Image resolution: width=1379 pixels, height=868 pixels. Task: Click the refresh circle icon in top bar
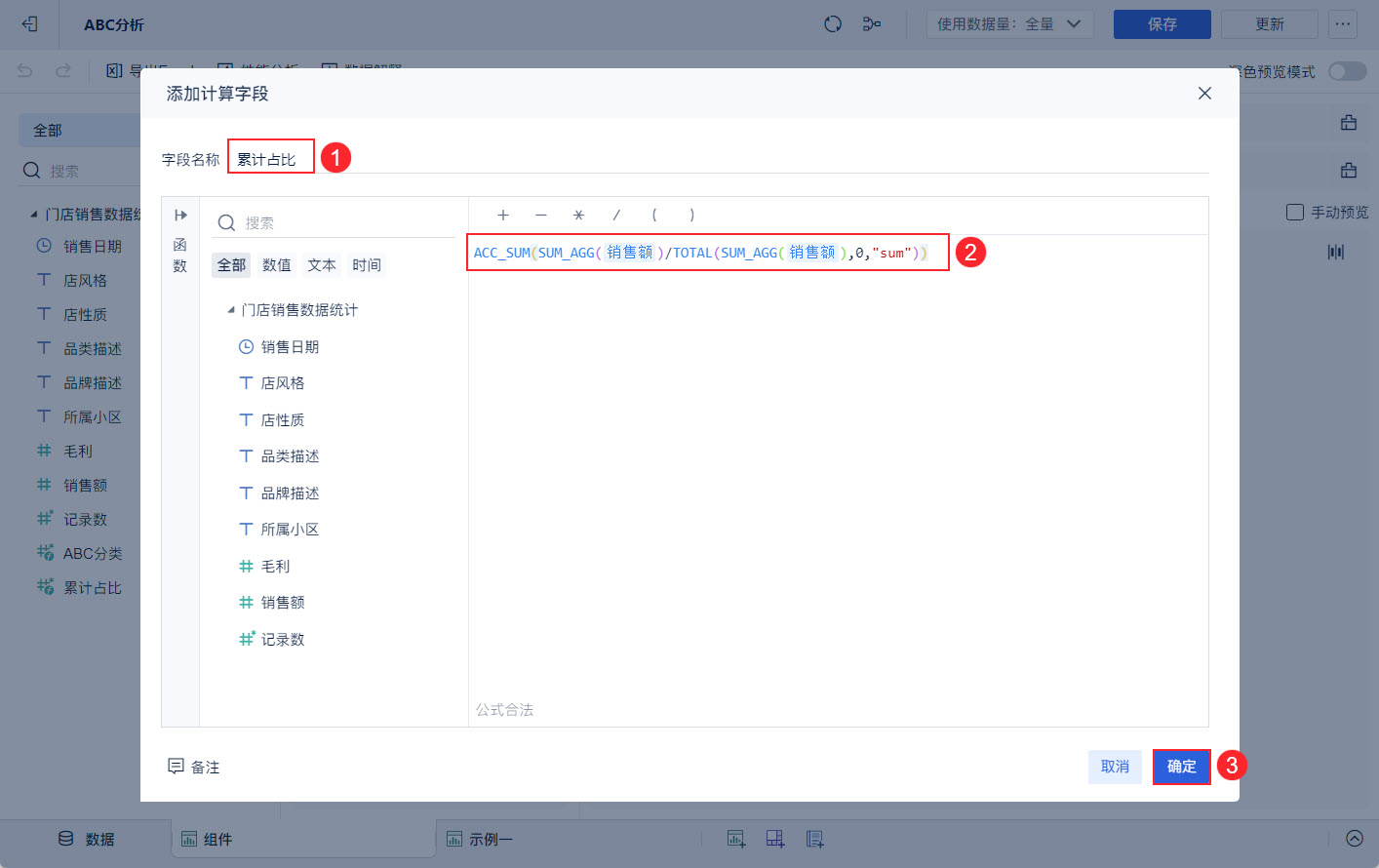coord(833,24)
